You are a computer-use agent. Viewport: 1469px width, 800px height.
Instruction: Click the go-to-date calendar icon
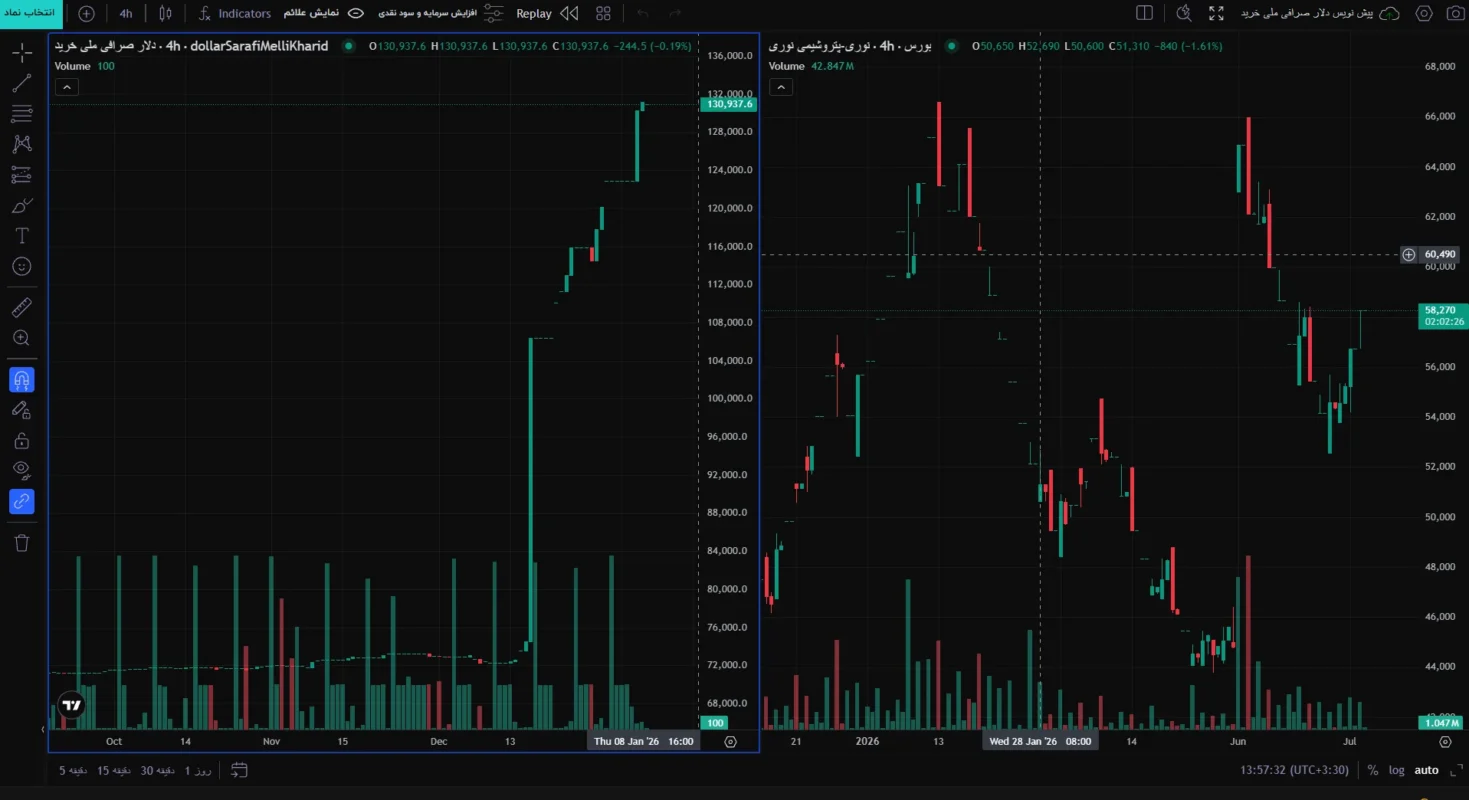(x=239, y=770)
